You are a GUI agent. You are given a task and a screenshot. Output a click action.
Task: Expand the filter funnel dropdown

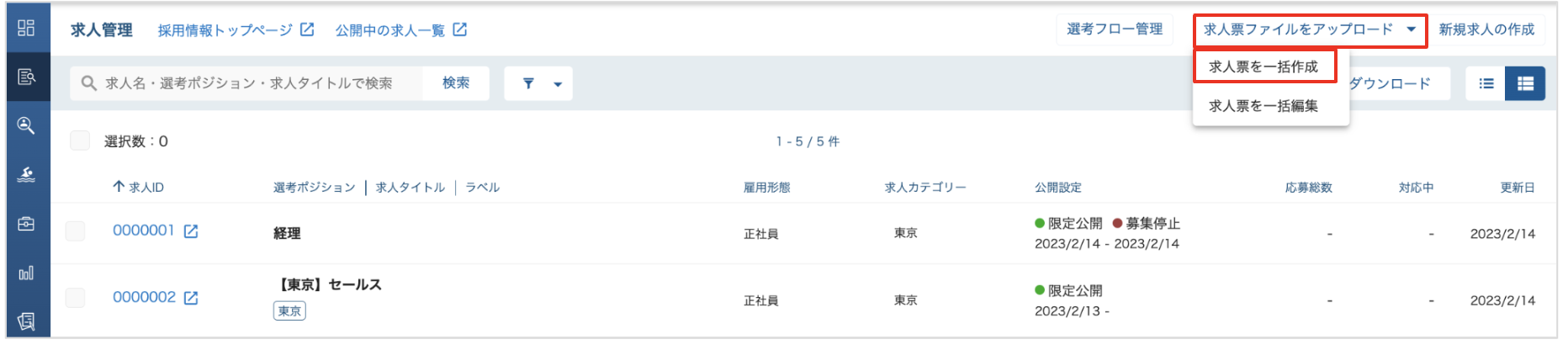point(538,83)
